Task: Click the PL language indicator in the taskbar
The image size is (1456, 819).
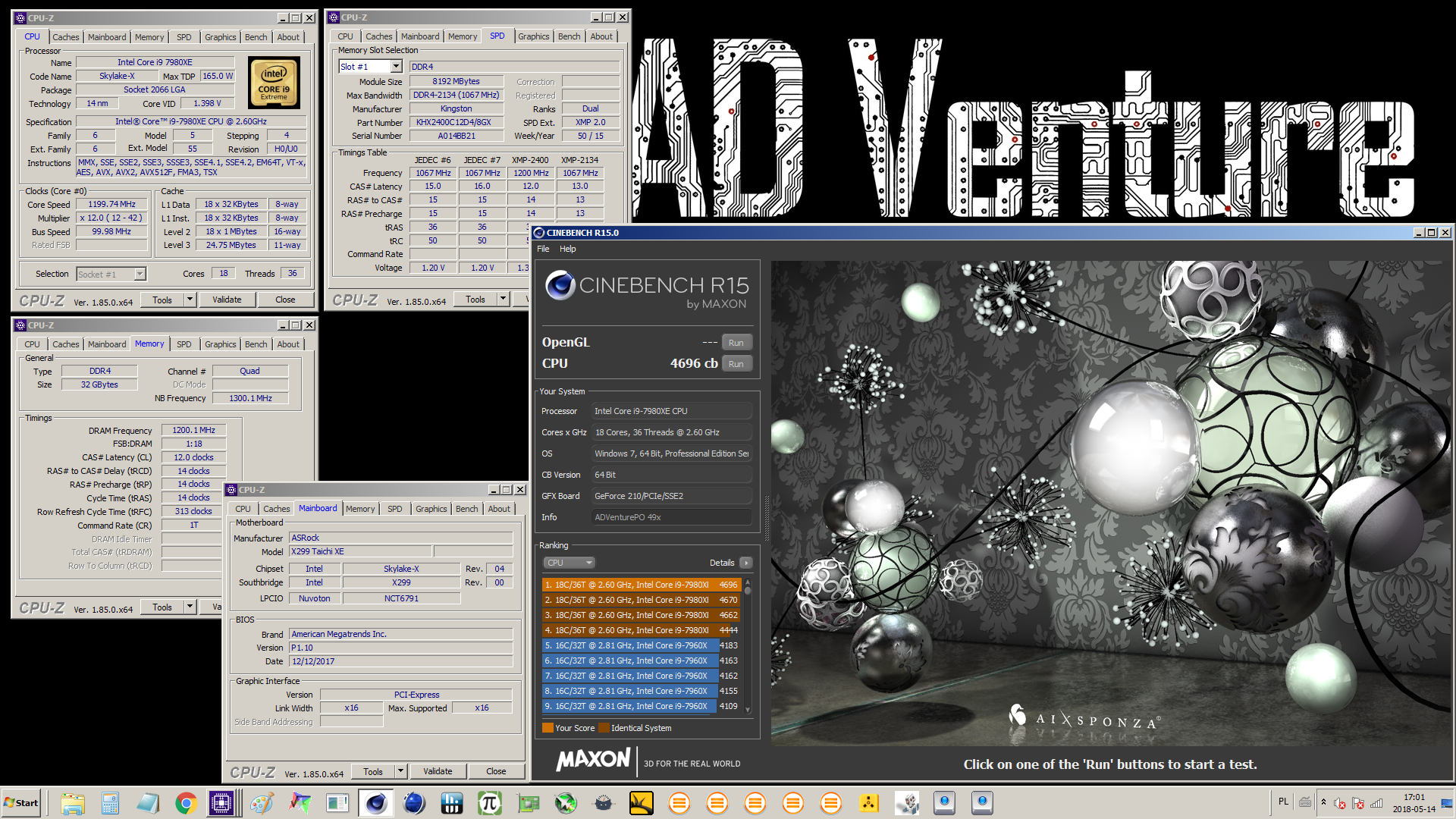Action: (x=1283, y=802)
